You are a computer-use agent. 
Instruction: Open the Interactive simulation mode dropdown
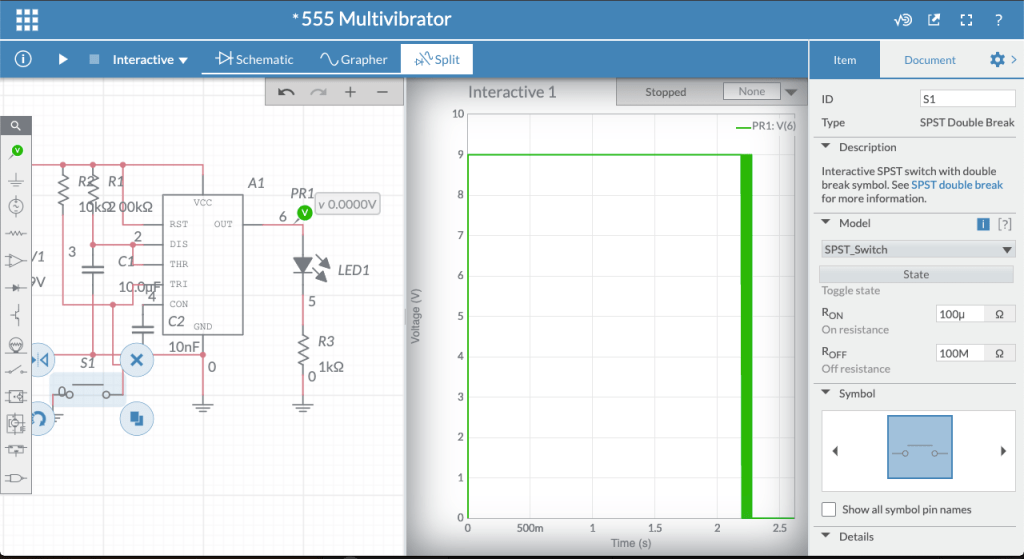(x=150, y=60)
